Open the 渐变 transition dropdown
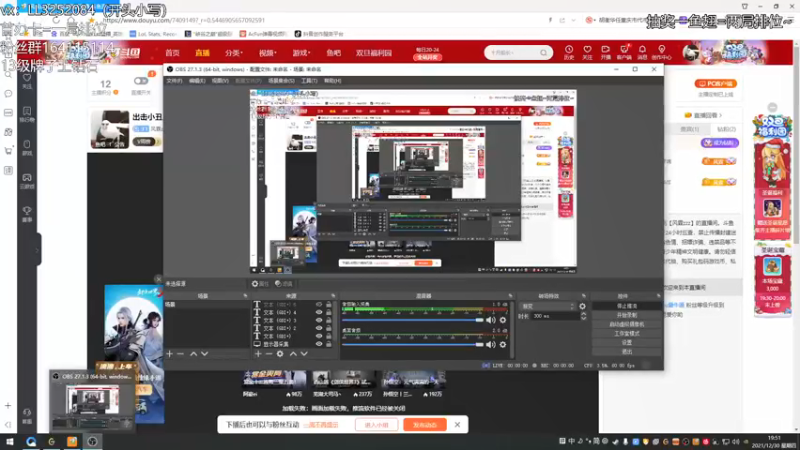Image resolution: width=800 pixels, height=450 pixels. click(548, 306)
